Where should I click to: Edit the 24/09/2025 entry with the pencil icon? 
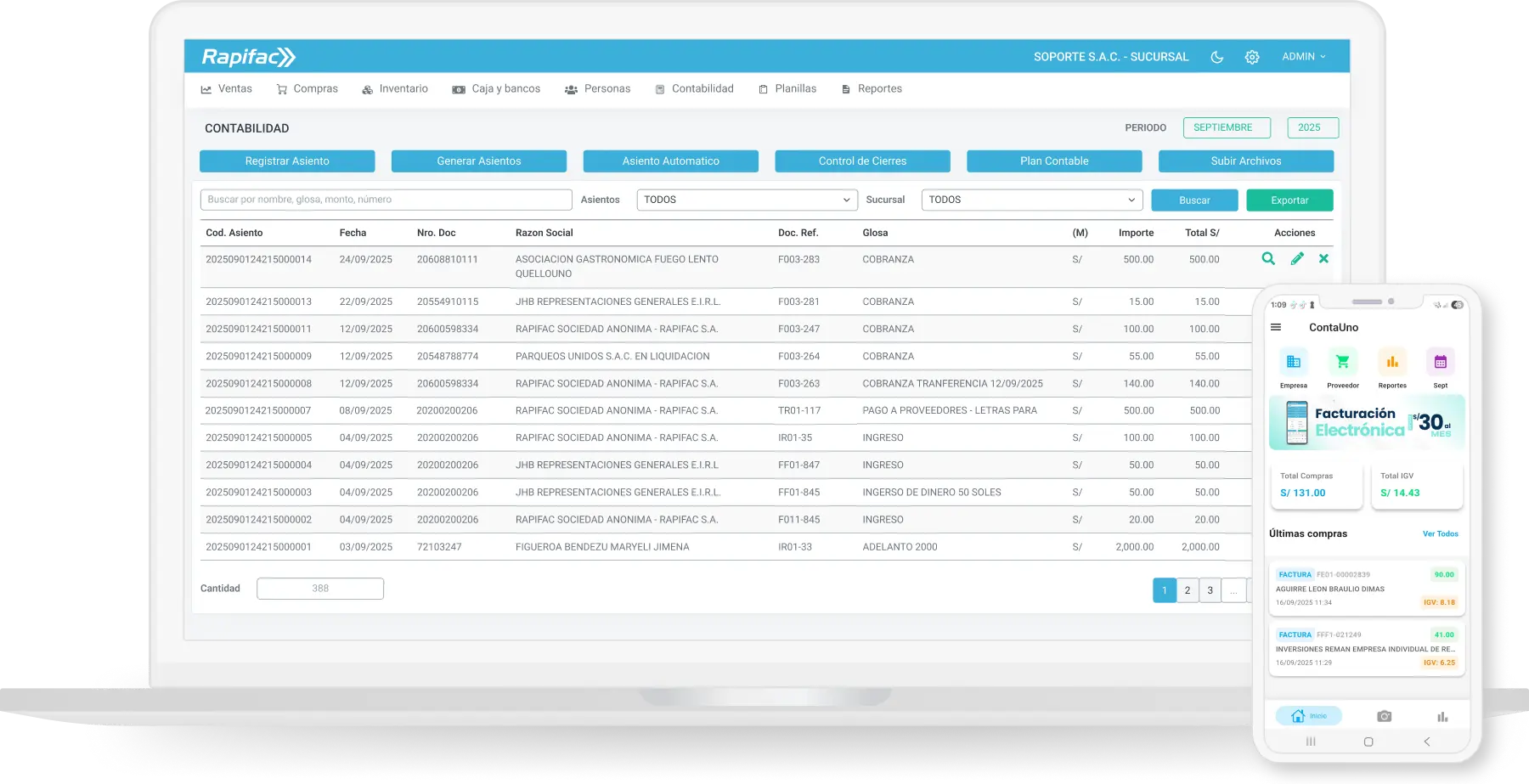(1296, 259)
